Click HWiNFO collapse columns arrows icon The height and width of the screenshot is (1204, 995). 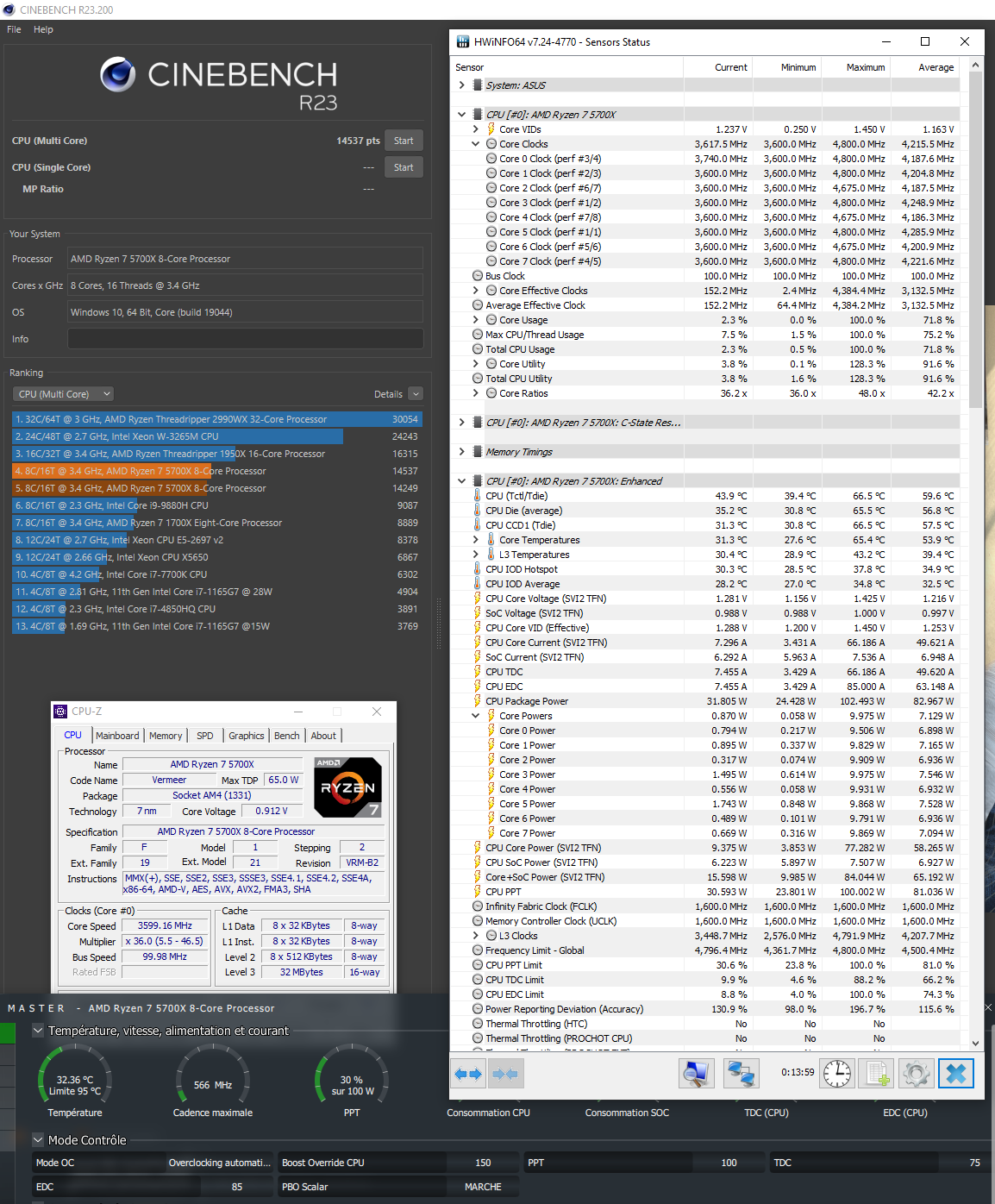(x=505, y=1074)
